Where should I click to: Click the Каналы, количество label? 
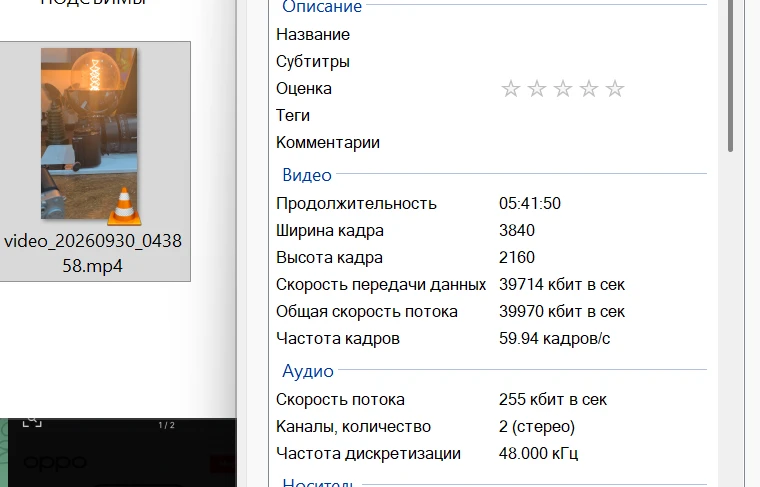[353, 426]
